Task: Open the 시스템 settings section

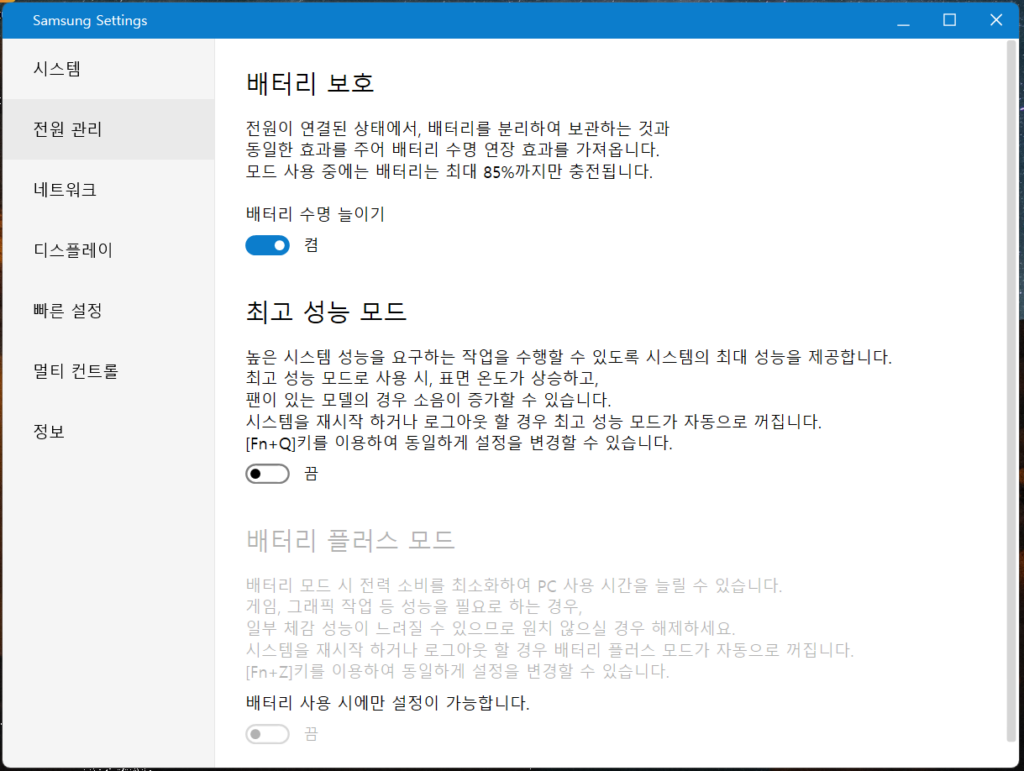Action: 108,69
